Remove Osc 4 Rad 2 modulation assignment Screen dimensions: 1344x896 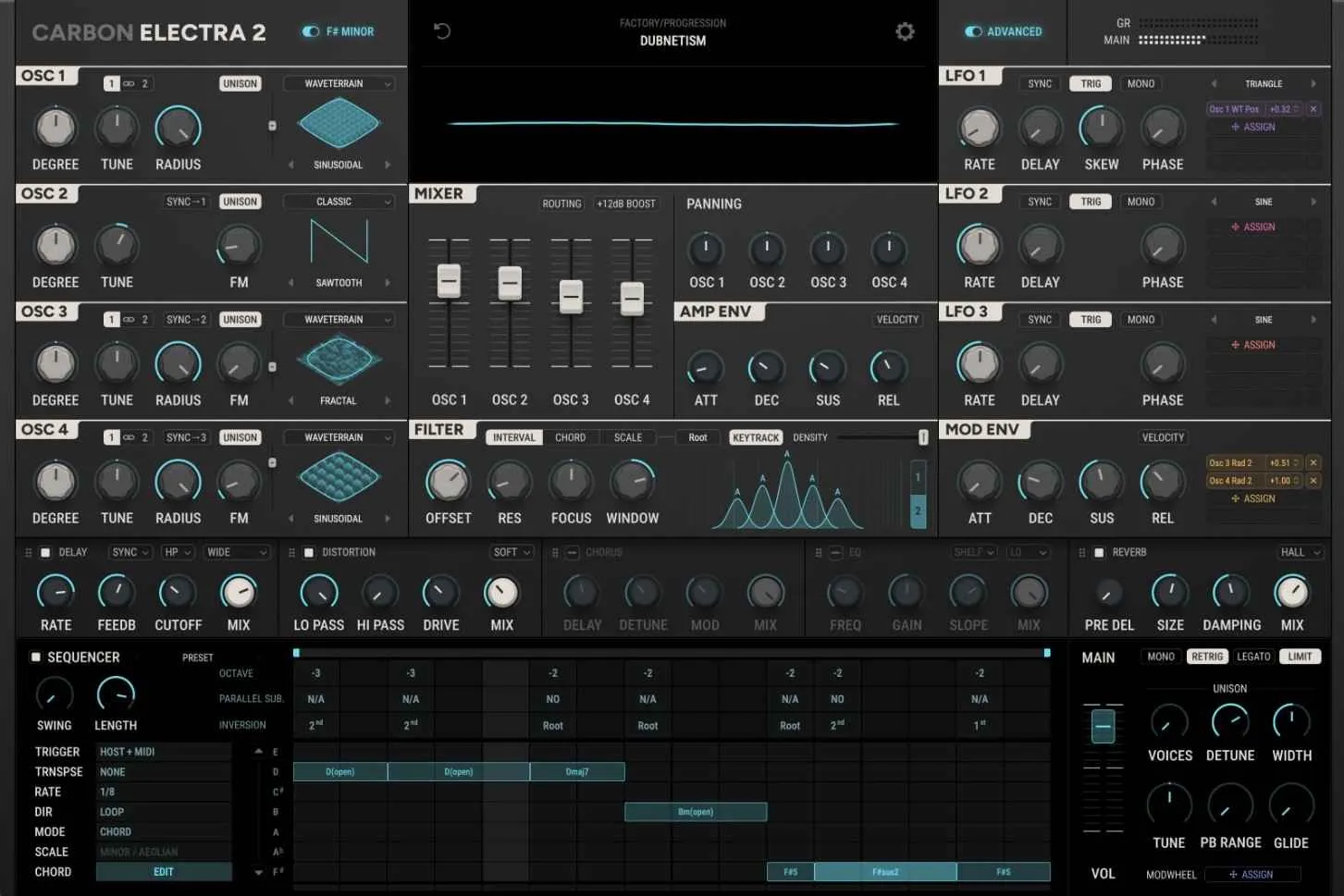pos(1313,481)
